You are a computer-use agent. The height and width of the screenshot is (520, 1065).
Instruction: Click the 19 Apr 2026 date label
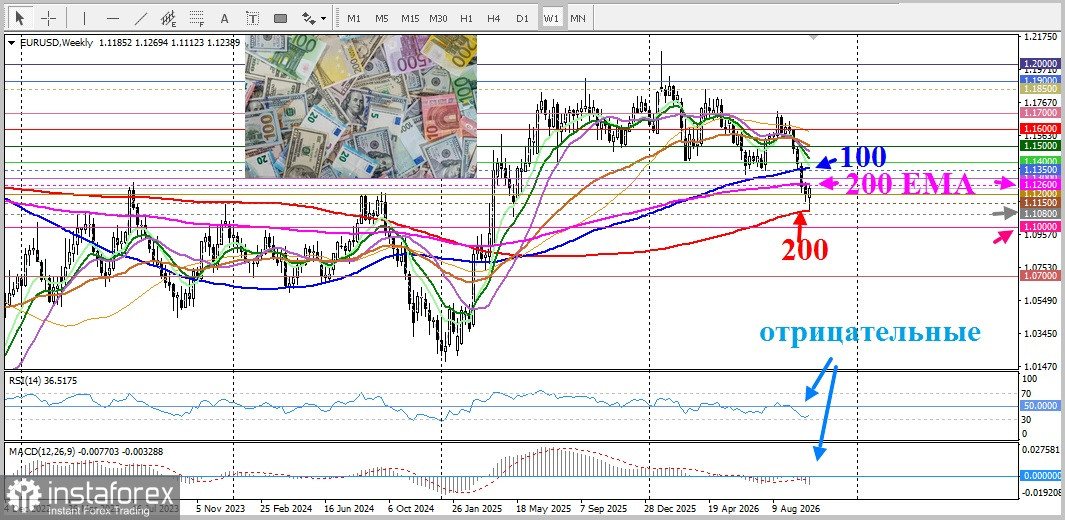pyautogui.click(x=734, y=508)
